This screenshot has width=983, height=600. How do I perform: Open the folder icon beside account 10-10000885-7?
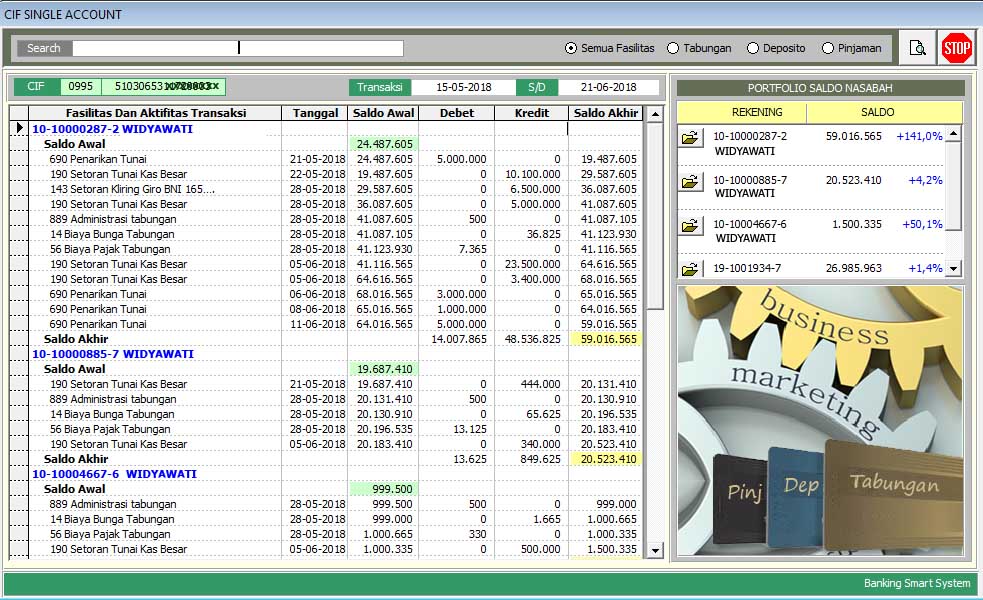[x=691, y=183]
